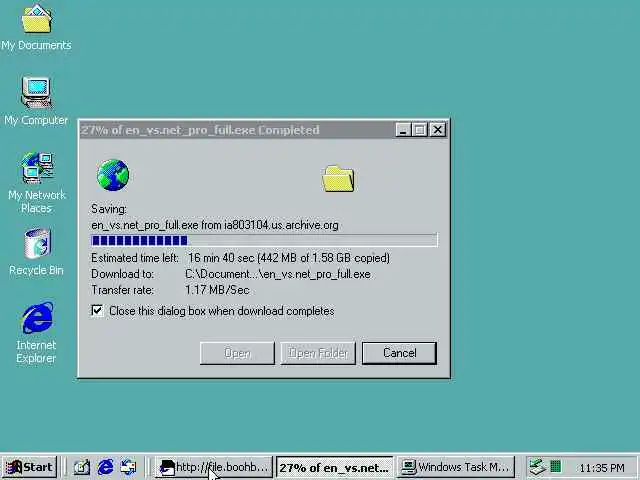
Task: Select the Recycle Bin icon
Action: pos(37,251)
